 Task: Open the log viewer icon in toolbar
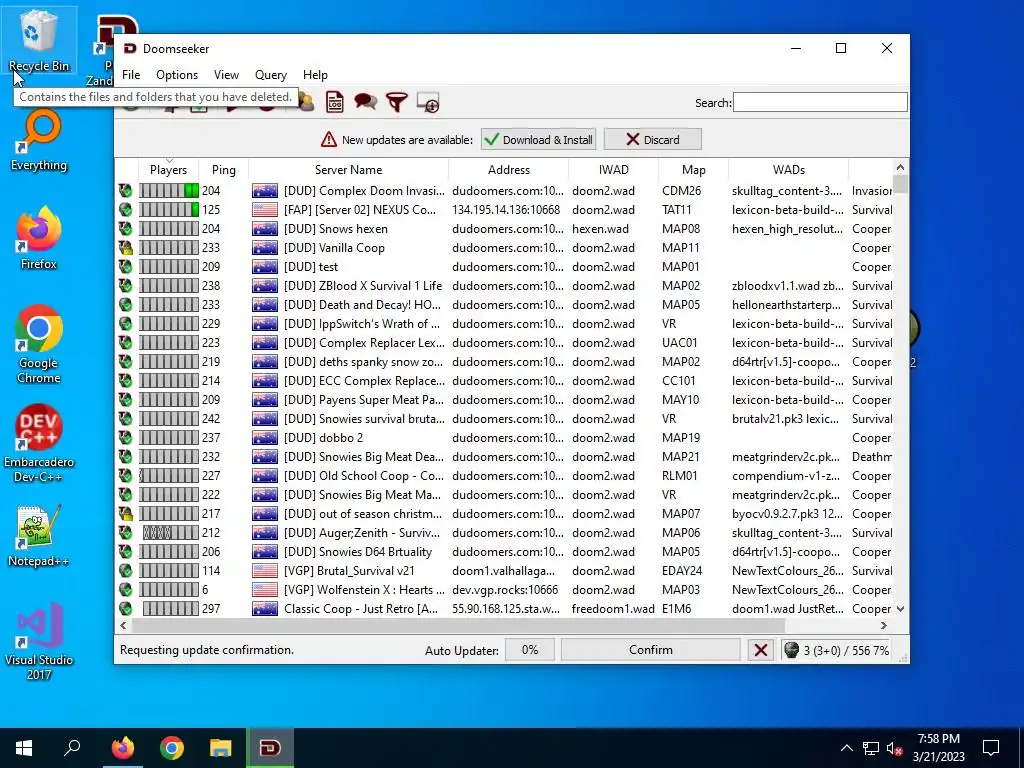[334, 103]
